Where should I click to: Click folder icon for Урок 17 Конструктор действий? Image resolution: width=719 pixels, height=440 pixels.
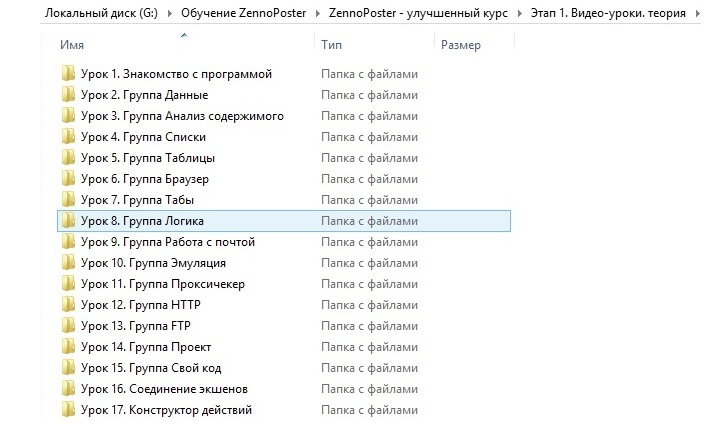pyautogui.click(x=68, y=410)
